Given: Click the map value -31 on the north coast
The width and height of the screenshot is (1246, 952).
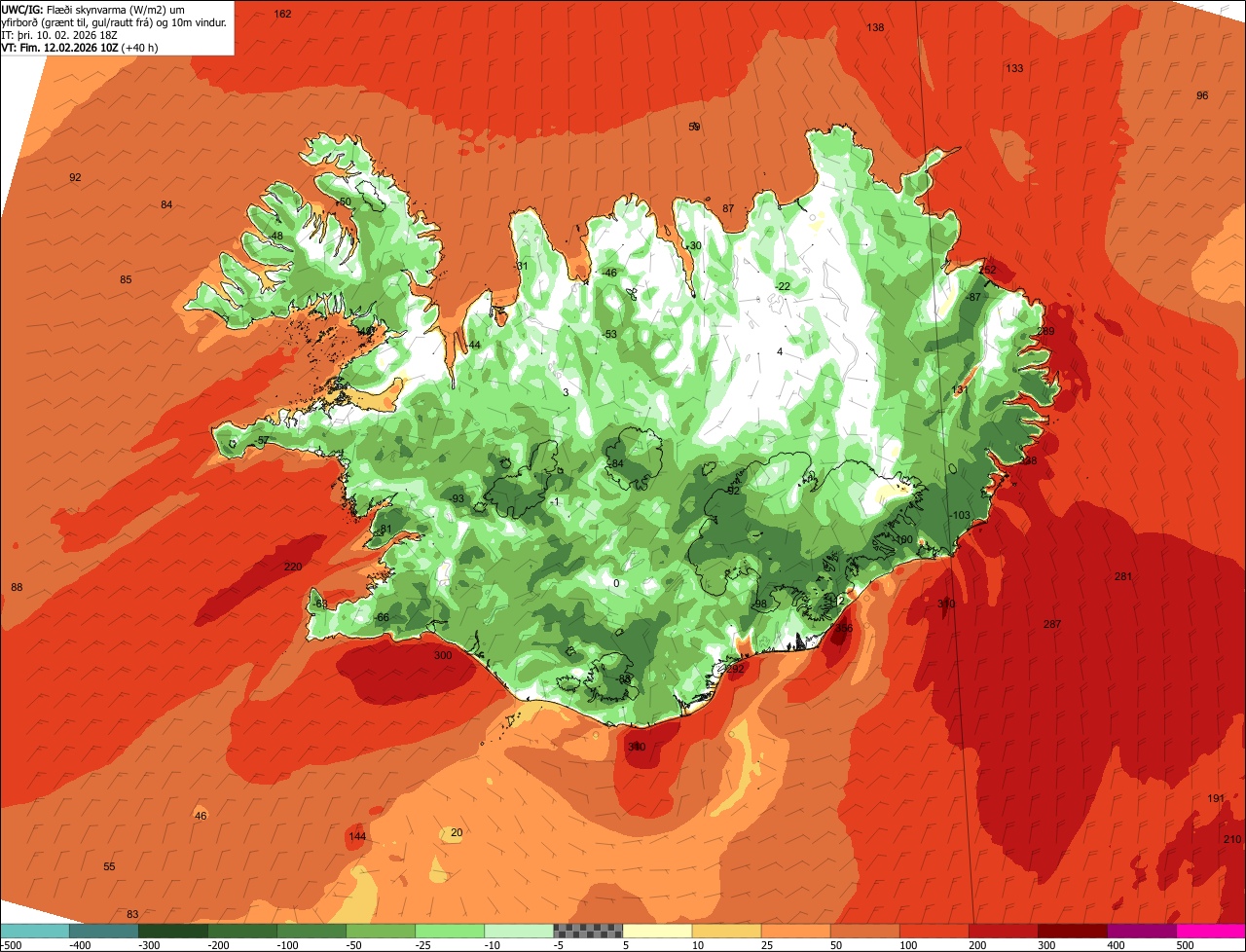Looking at the screenshot, I should coord(521,266).
